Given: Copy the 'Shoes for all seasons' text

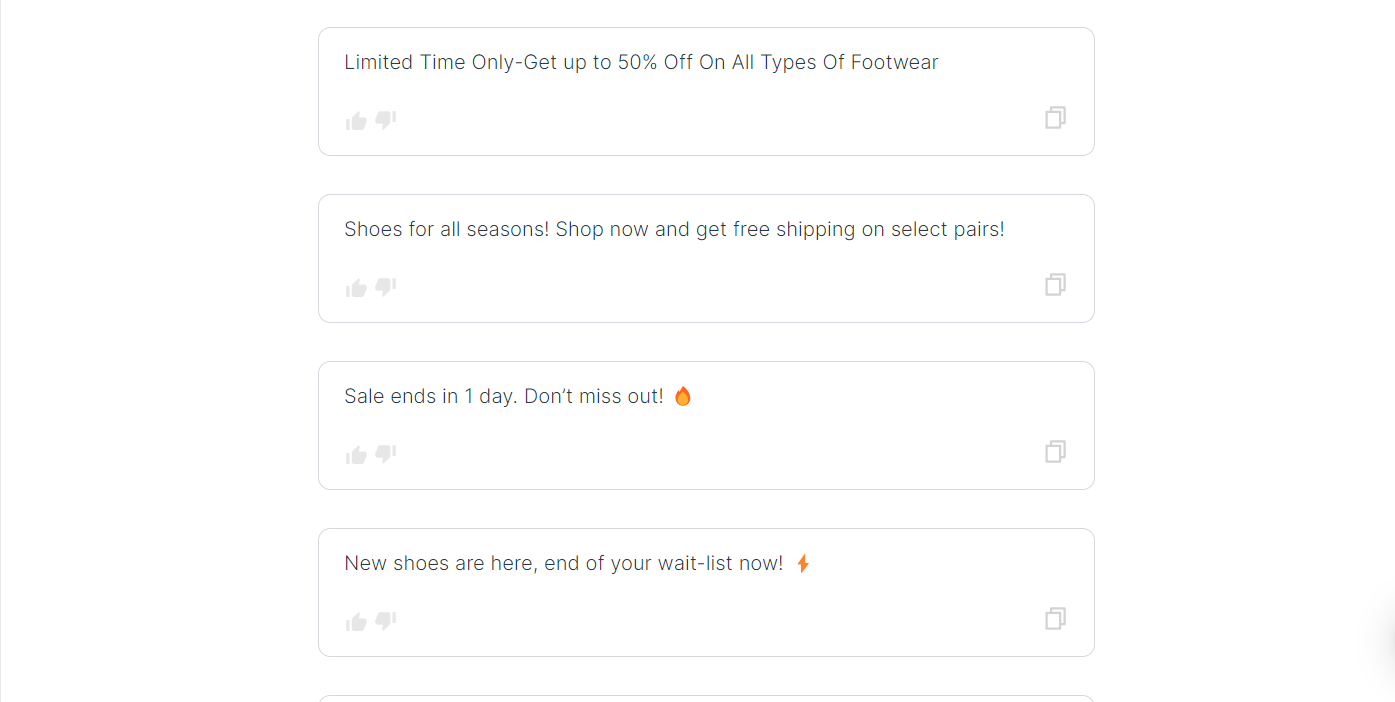Looking at the screenshot, I should point(1055,285).
